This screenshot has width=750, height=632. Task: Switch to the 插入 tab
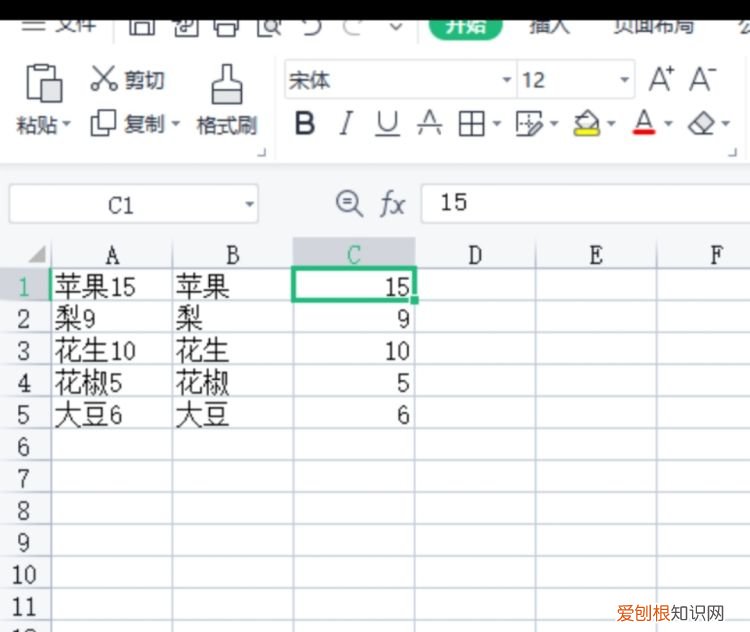[x=550, y=26]
